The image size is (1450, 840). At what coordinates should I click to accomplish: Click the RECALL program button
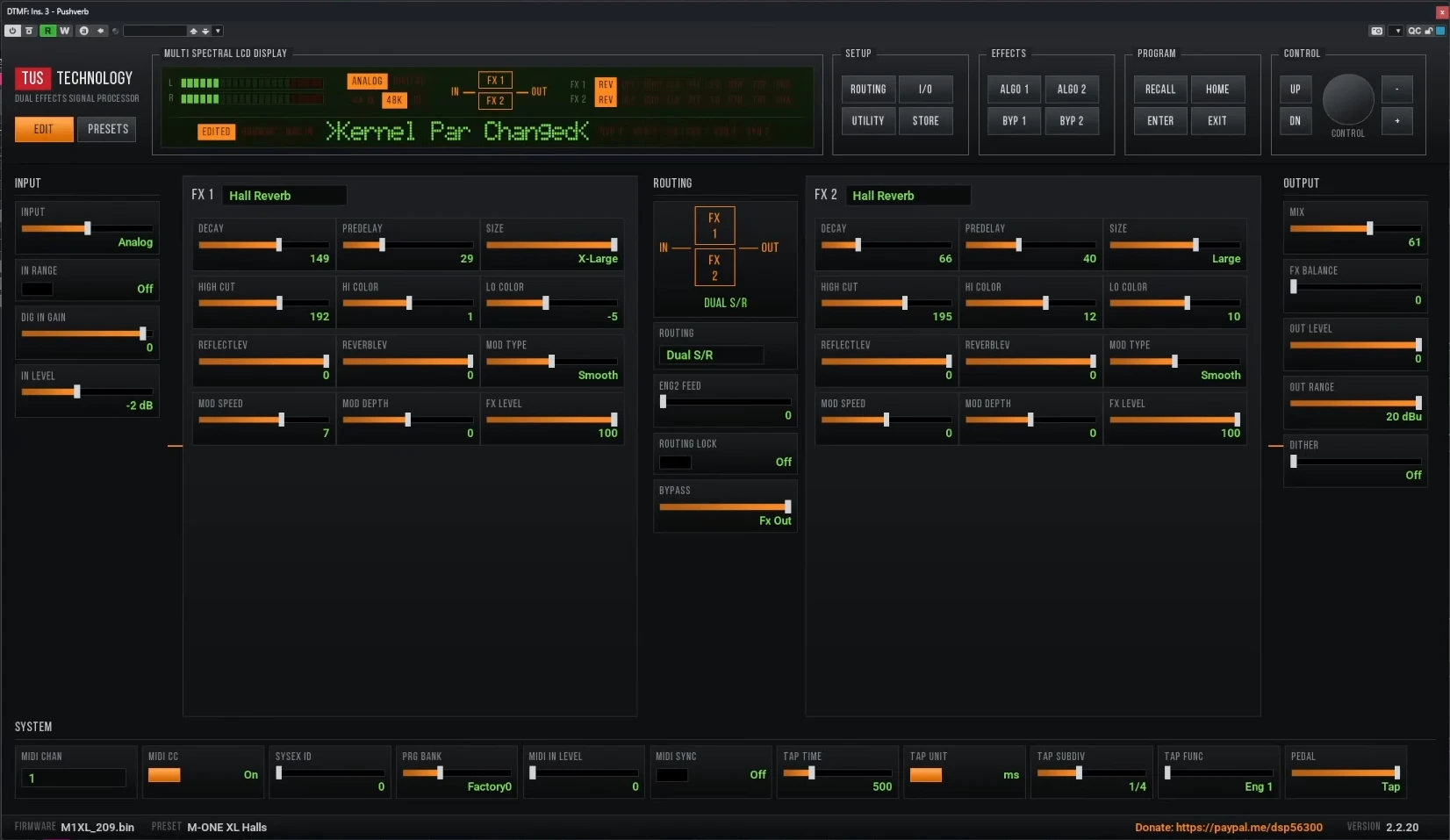1160,90
